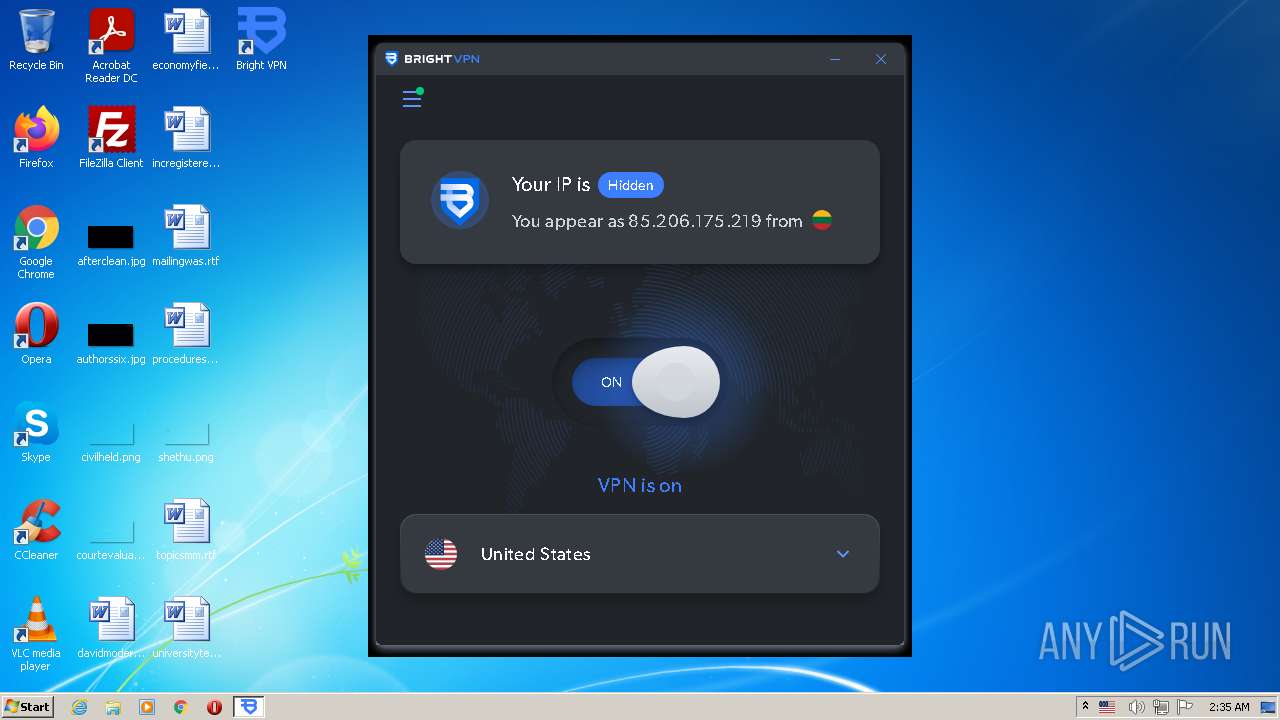Open the Action Center flag icon

coord(1185,707)
